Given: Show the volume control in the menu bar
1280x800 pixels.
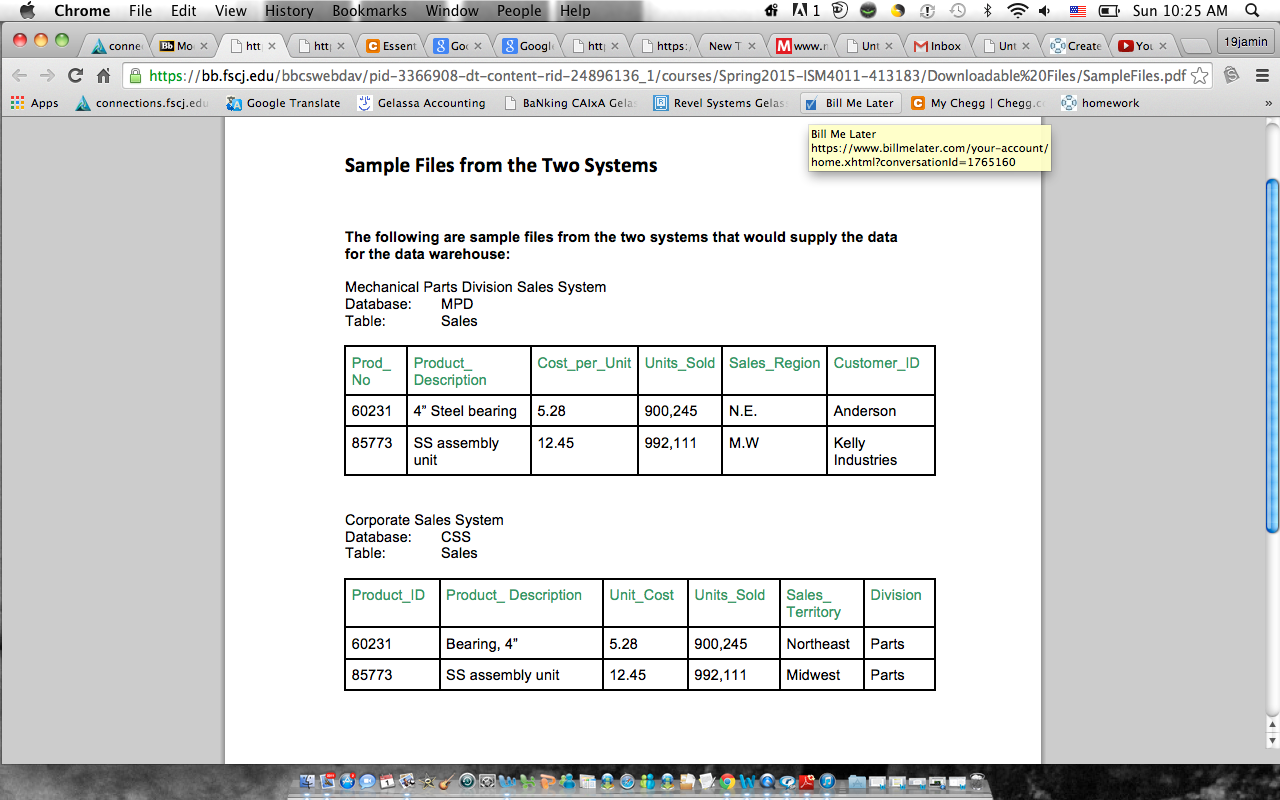Looking at the screenshot, I should click(1046, 11).
